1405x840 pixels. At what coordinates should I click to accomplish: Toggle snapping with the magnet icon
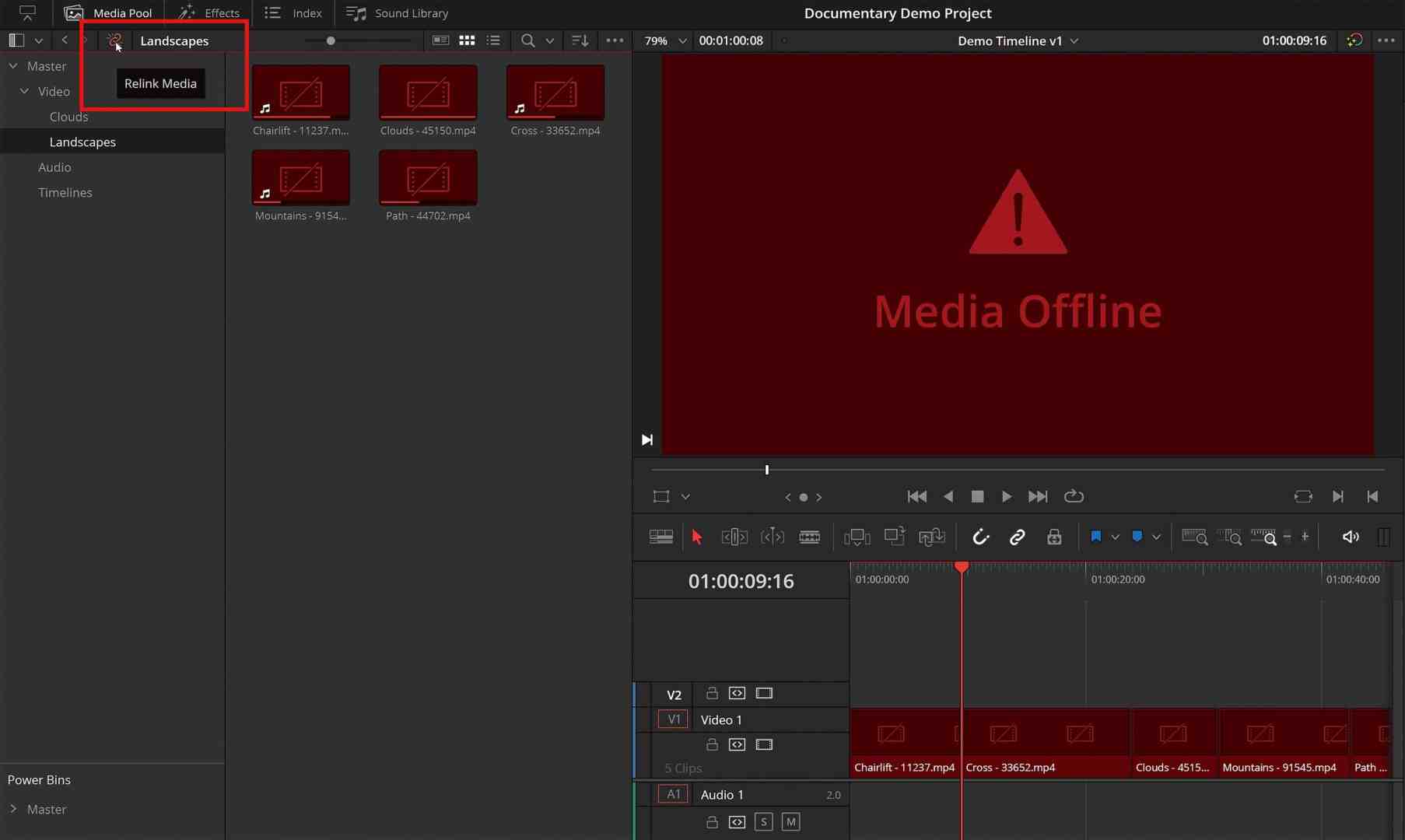980,537
